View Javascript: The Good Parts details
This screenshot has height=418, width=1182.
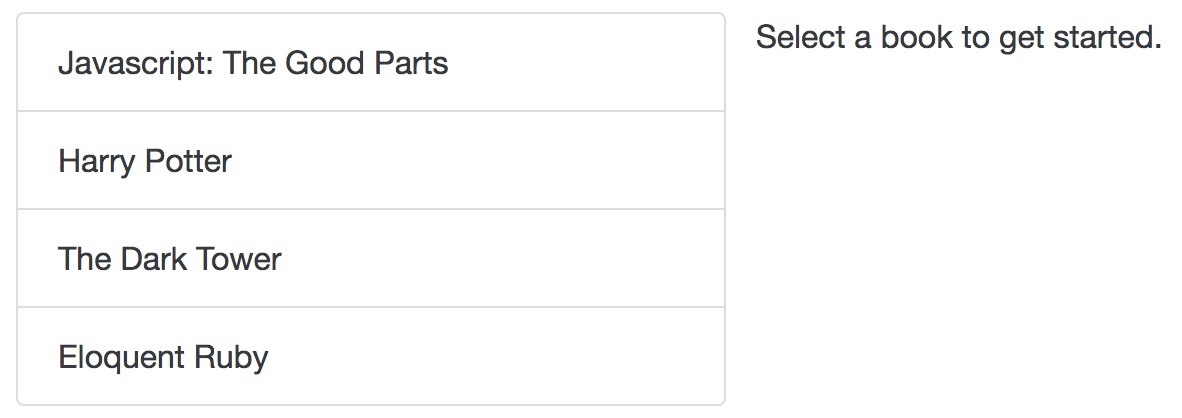pyautogui.click(x=371, y=62)
